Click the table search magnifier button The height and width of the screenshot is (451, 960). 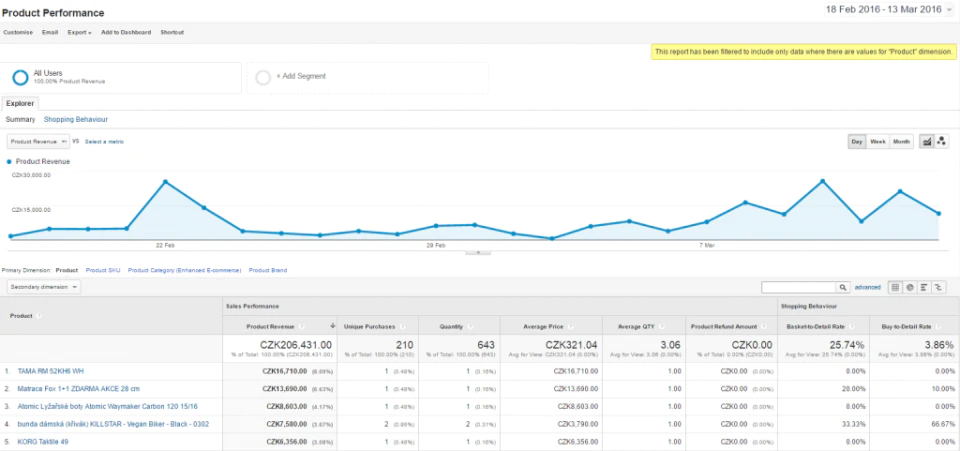coord(844,287)
